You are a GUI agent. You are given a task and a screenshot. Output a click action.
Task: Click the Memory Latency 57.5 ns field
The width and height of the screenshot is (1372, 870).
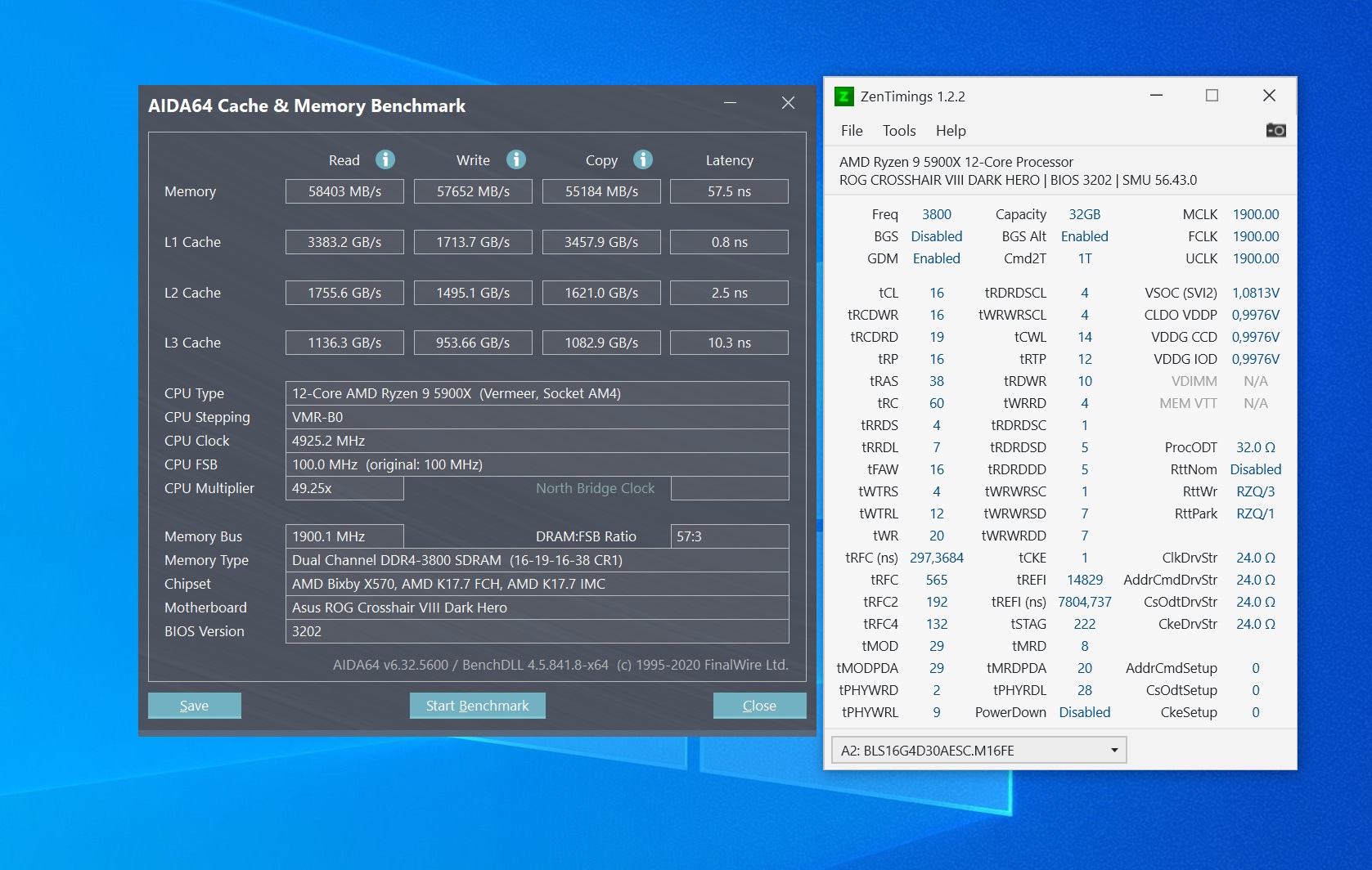tap(729, 191)
